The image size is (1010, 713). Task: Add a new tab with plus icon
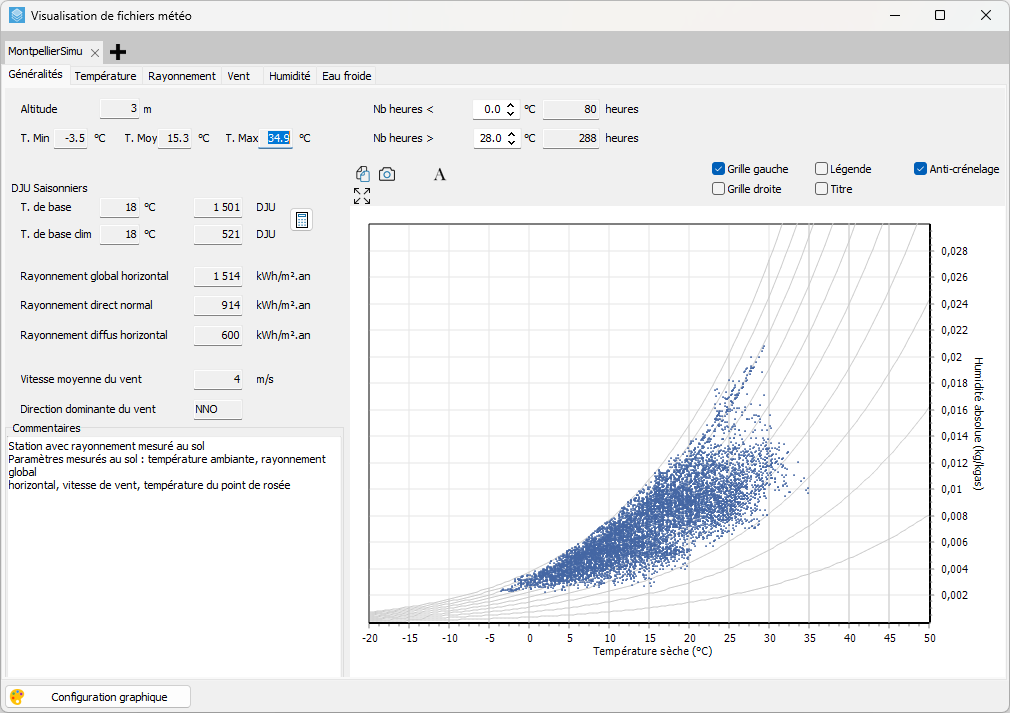118,52
